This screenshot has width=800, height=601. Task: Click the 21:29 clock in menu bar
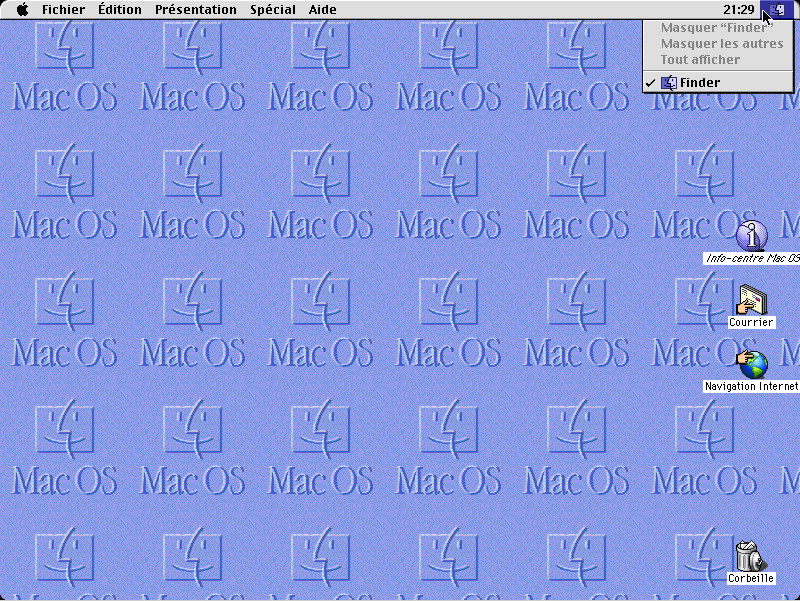coord(738,10)
